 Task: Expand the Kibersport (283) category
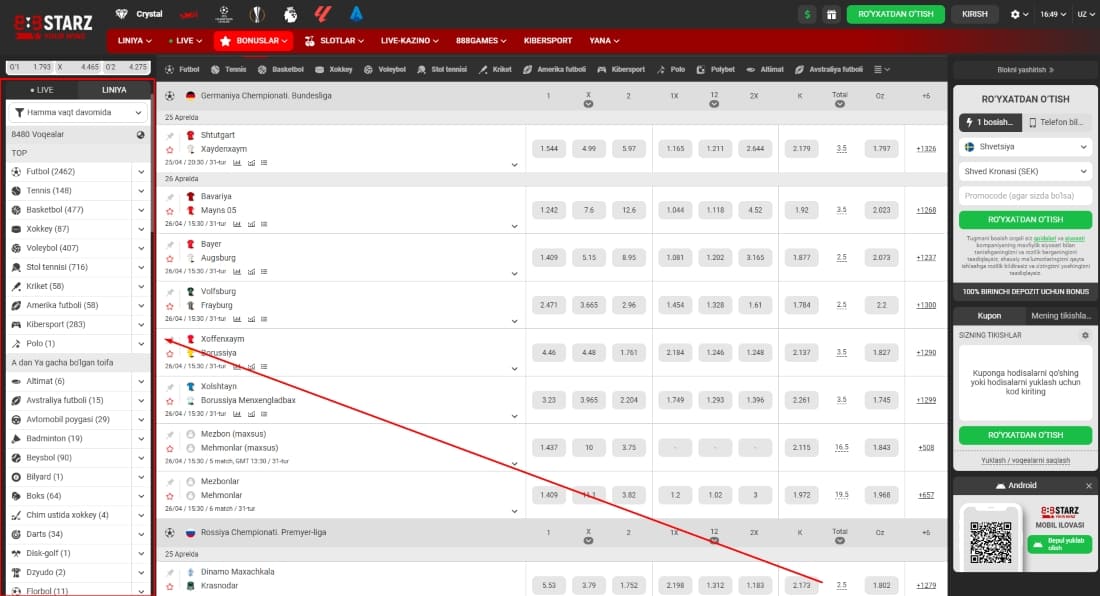click(141, 325)
